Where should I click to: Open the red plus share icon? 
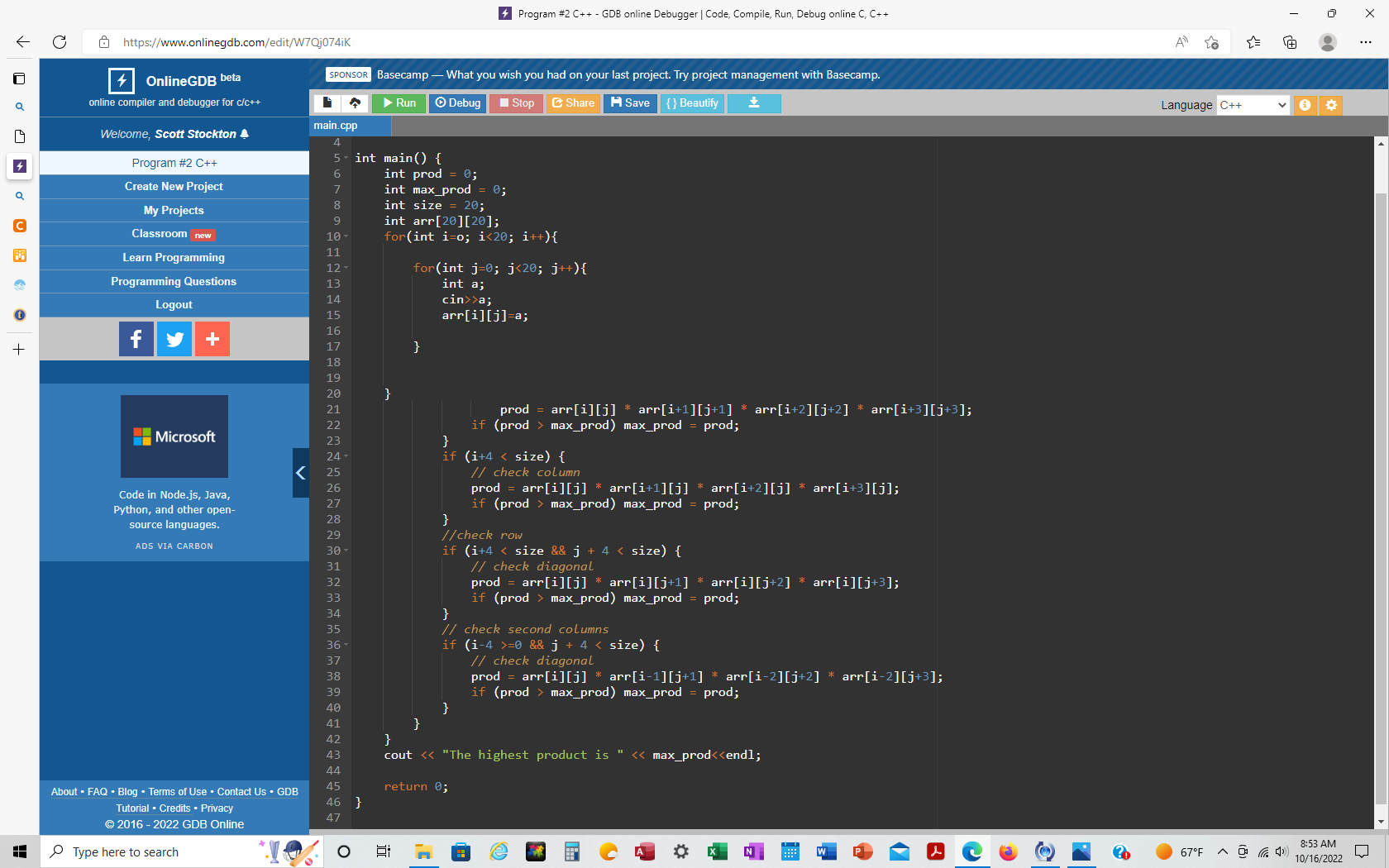tap(212, 339)
